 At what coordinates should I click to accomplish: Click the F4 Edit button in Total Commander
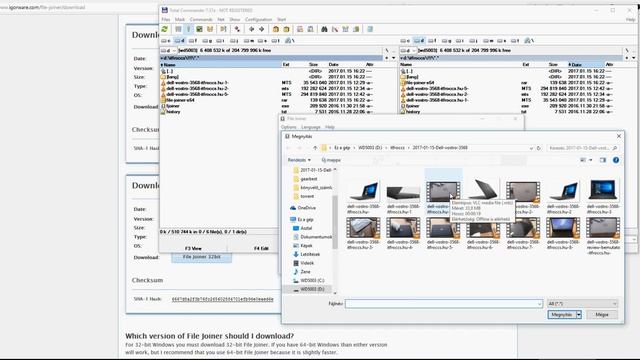pyautogui.click(x=261, y=248)
